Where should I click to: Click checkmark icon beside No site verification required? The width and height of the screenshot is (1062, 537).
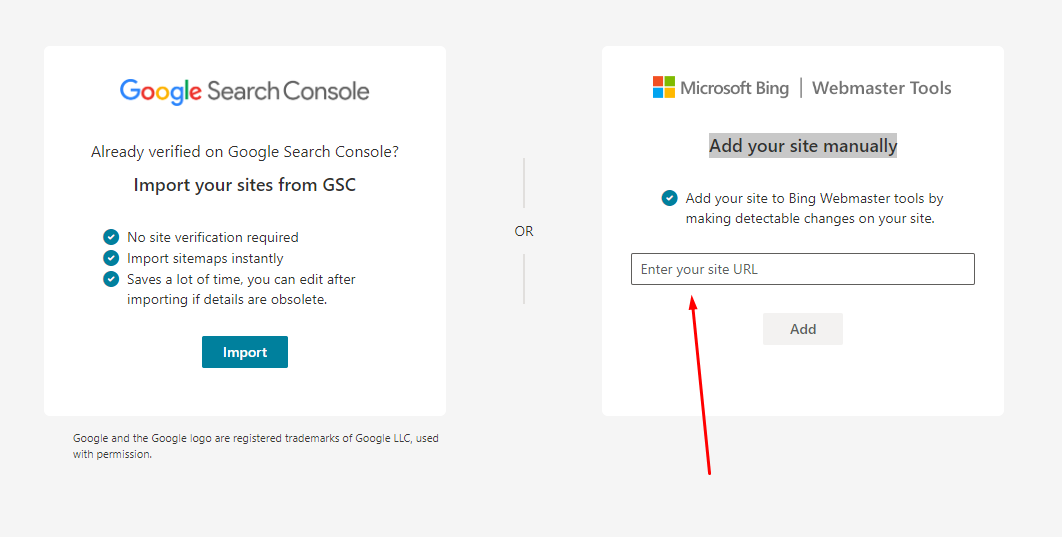[111, 237]
